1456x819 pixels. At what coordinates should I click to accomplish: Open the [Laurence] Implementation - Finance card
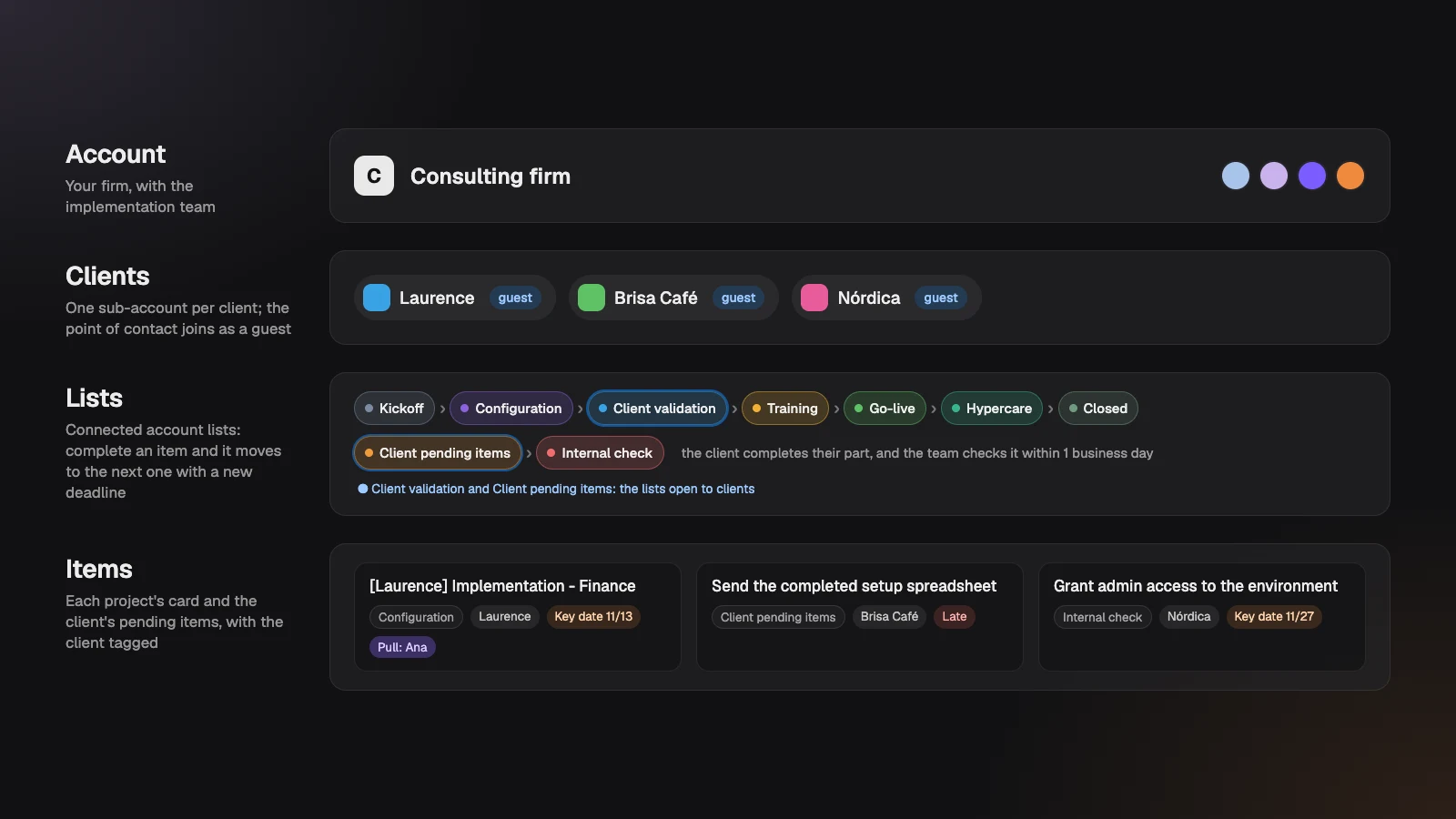[518, 617]
